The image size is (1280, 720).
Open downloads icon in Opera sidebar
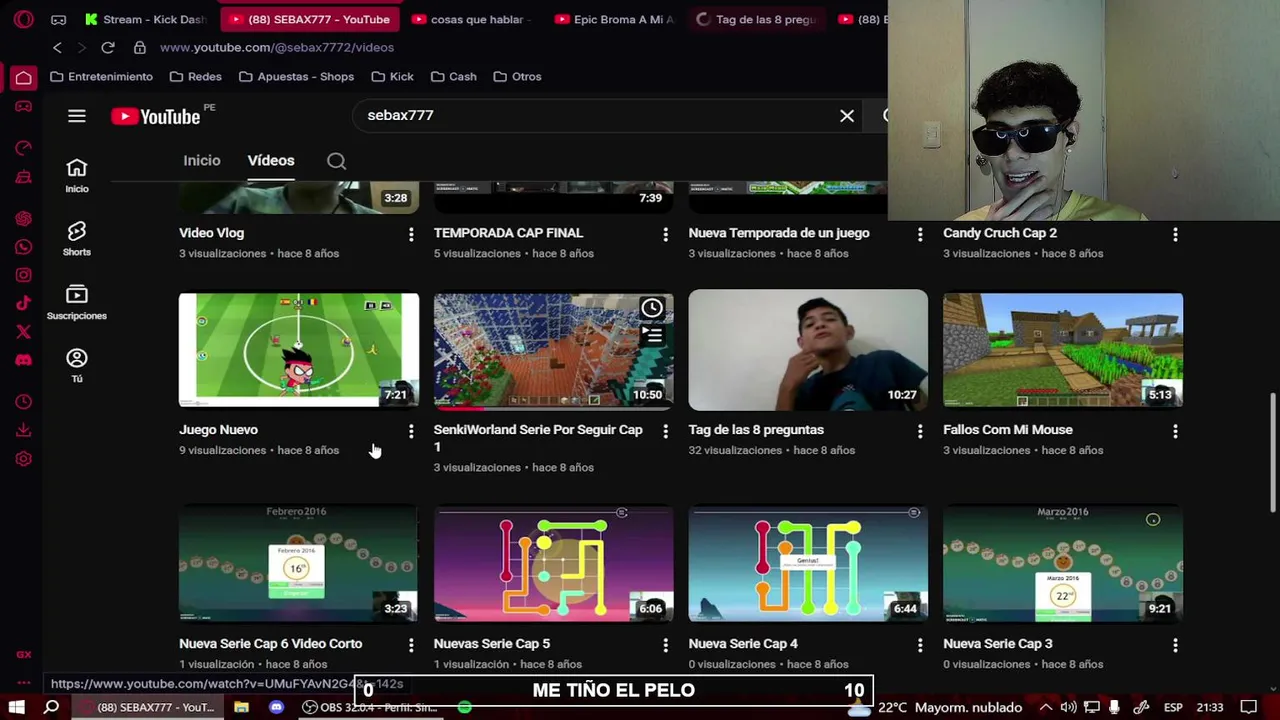[x=23, y=430]
